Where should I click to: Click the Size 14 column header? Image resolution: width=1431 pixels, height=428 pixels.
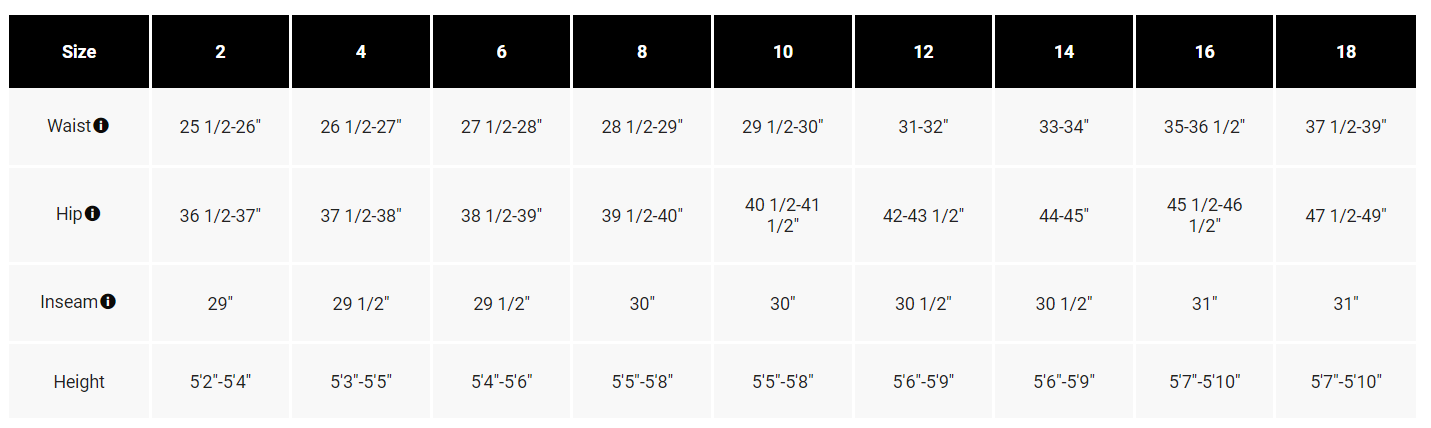point(1064,52)
